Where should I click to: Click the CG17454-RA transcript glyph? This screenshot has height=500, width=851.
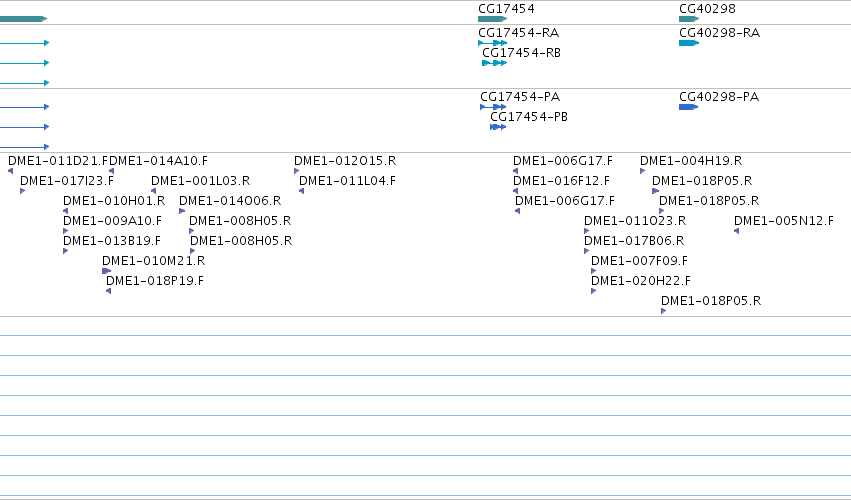coord(492,43)
